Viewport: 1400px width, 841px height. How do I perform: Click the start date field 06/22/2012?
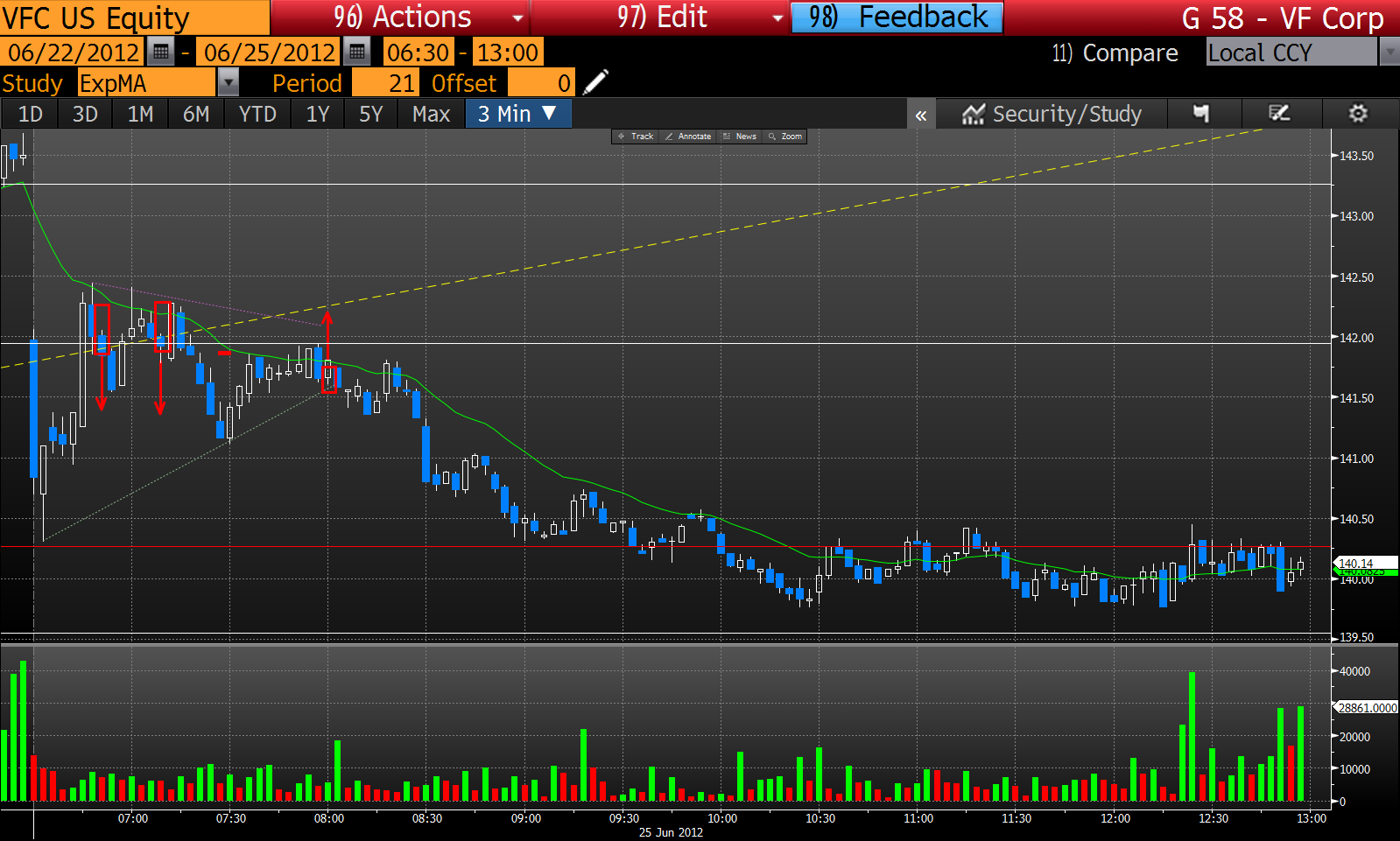[73, 53]
